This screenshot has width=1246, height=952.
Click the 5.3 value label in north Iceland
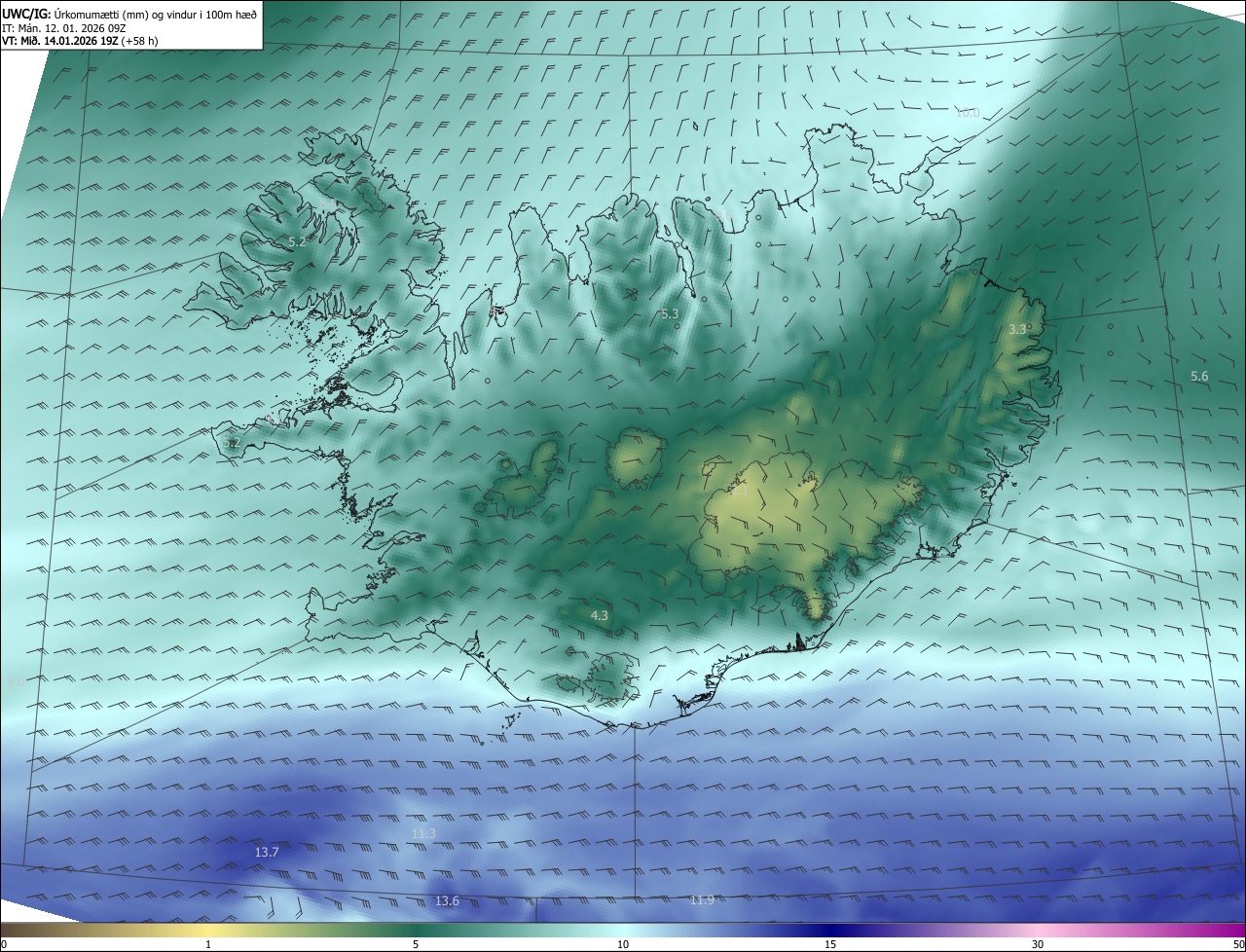(670, 314)
